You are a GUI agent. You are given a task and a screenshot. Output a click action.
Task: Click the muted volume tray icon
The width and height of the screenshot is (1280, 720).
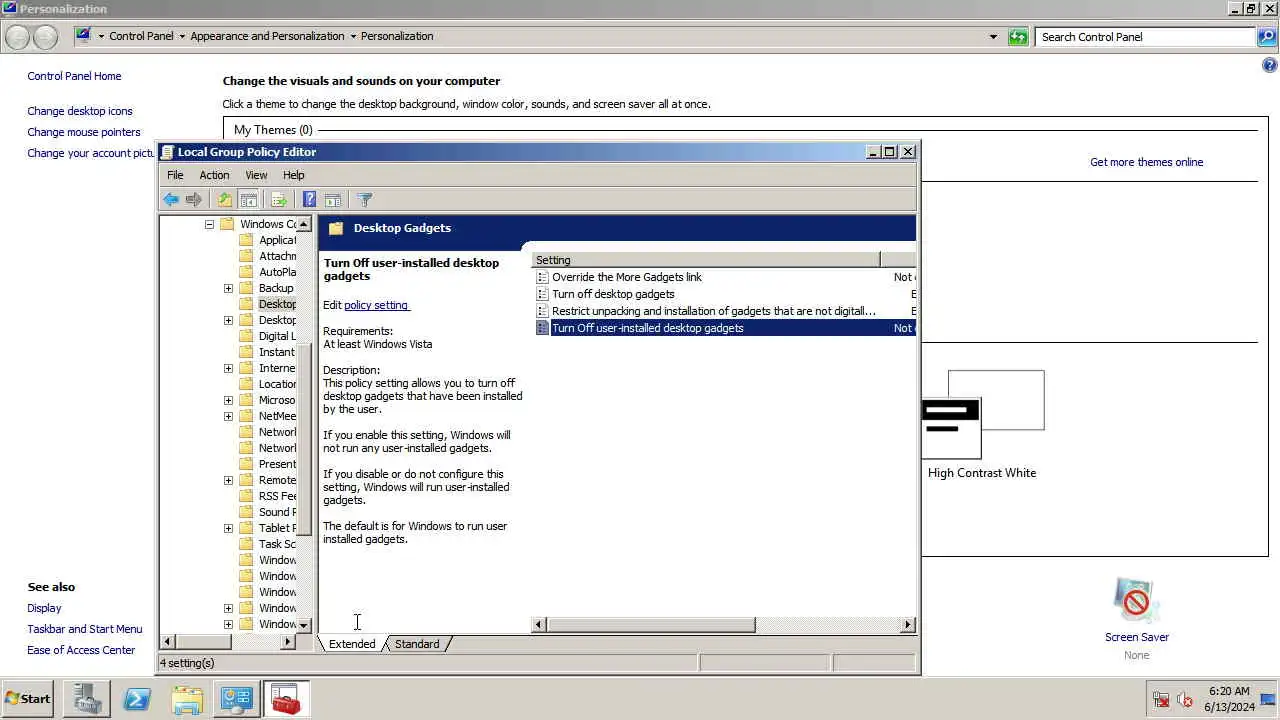click(1185, 700)
